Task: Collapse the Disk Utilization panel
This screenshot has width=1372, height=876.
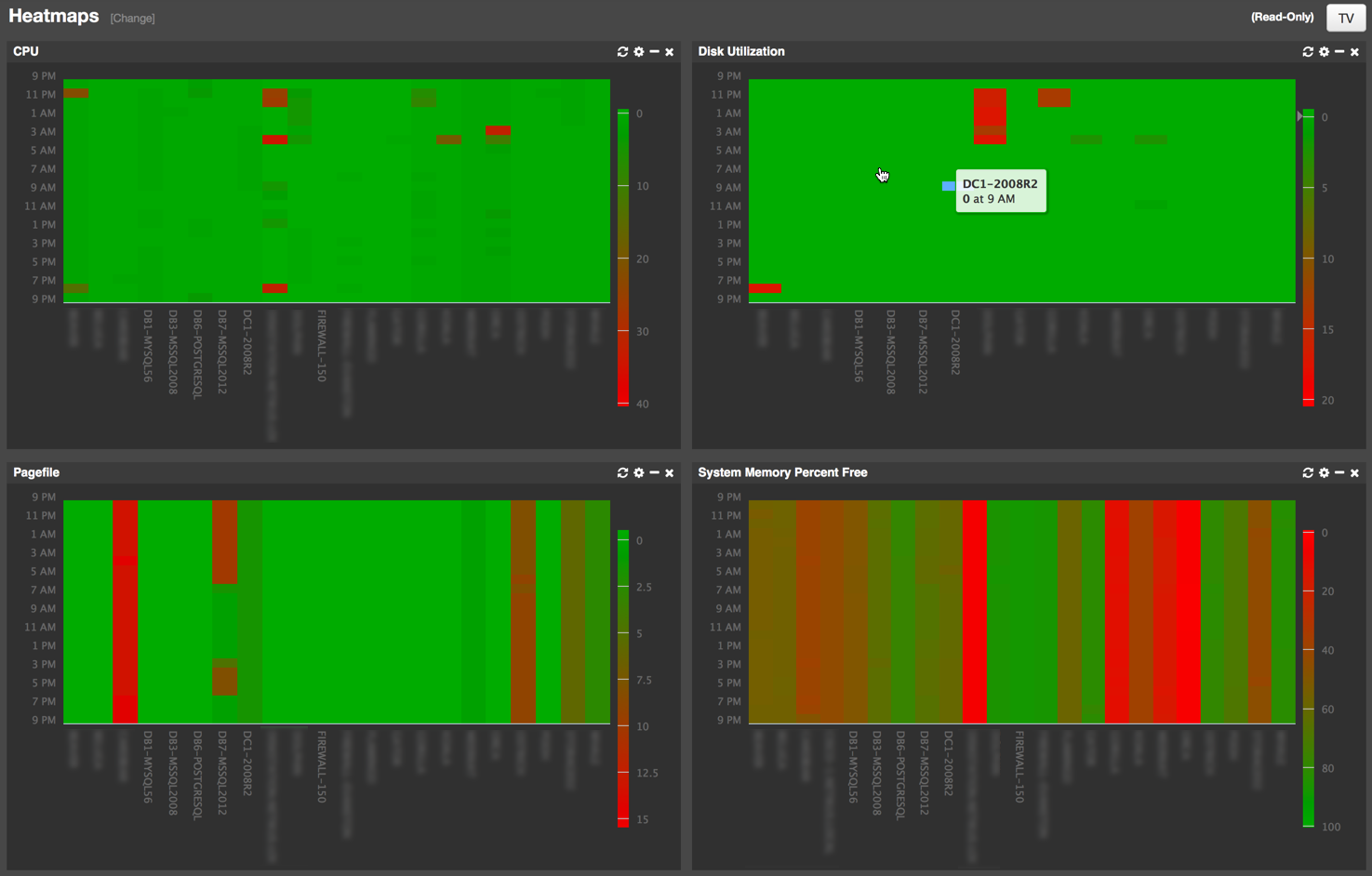Action: (x=1339, y=52)
